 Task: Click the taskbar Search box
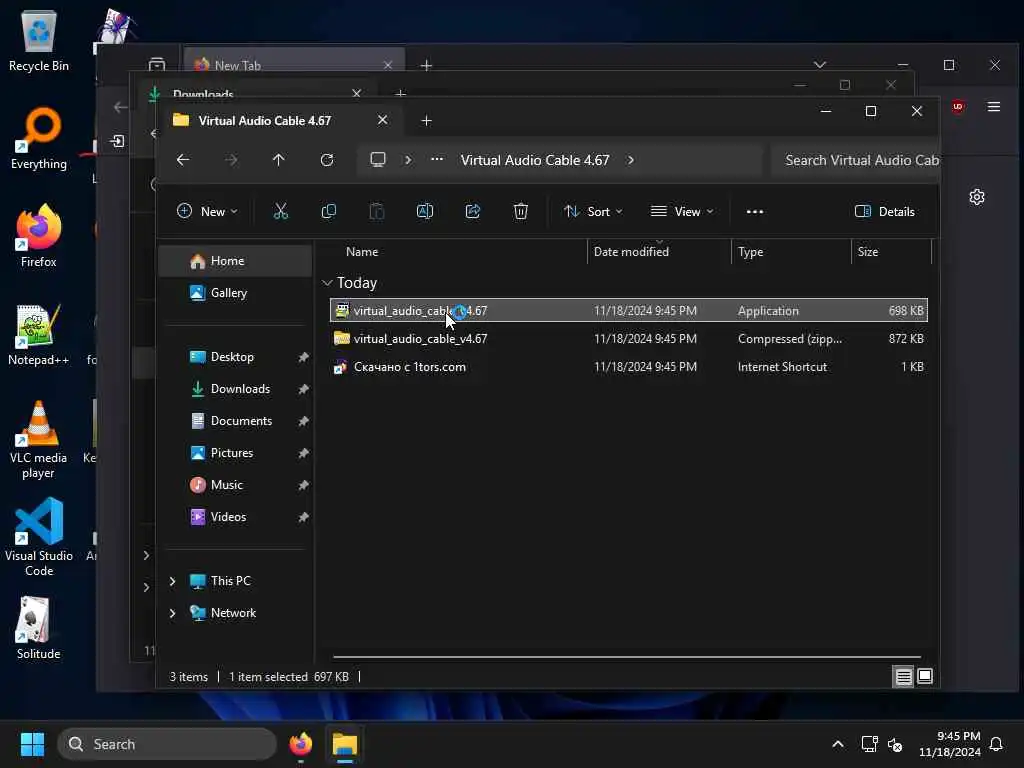pyautogui.click(x=167, y=744)
